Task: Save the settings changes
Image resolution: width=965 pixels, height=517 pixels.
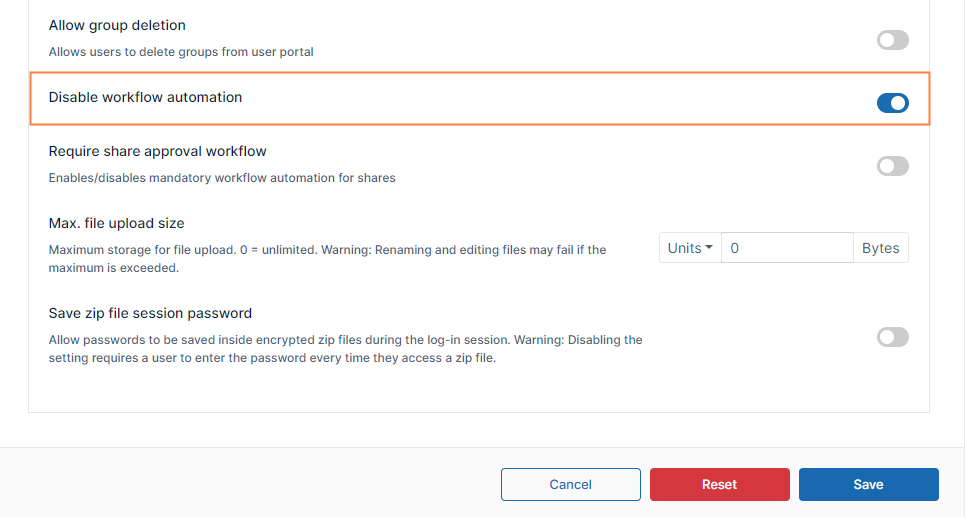Action: coord(868,484)
